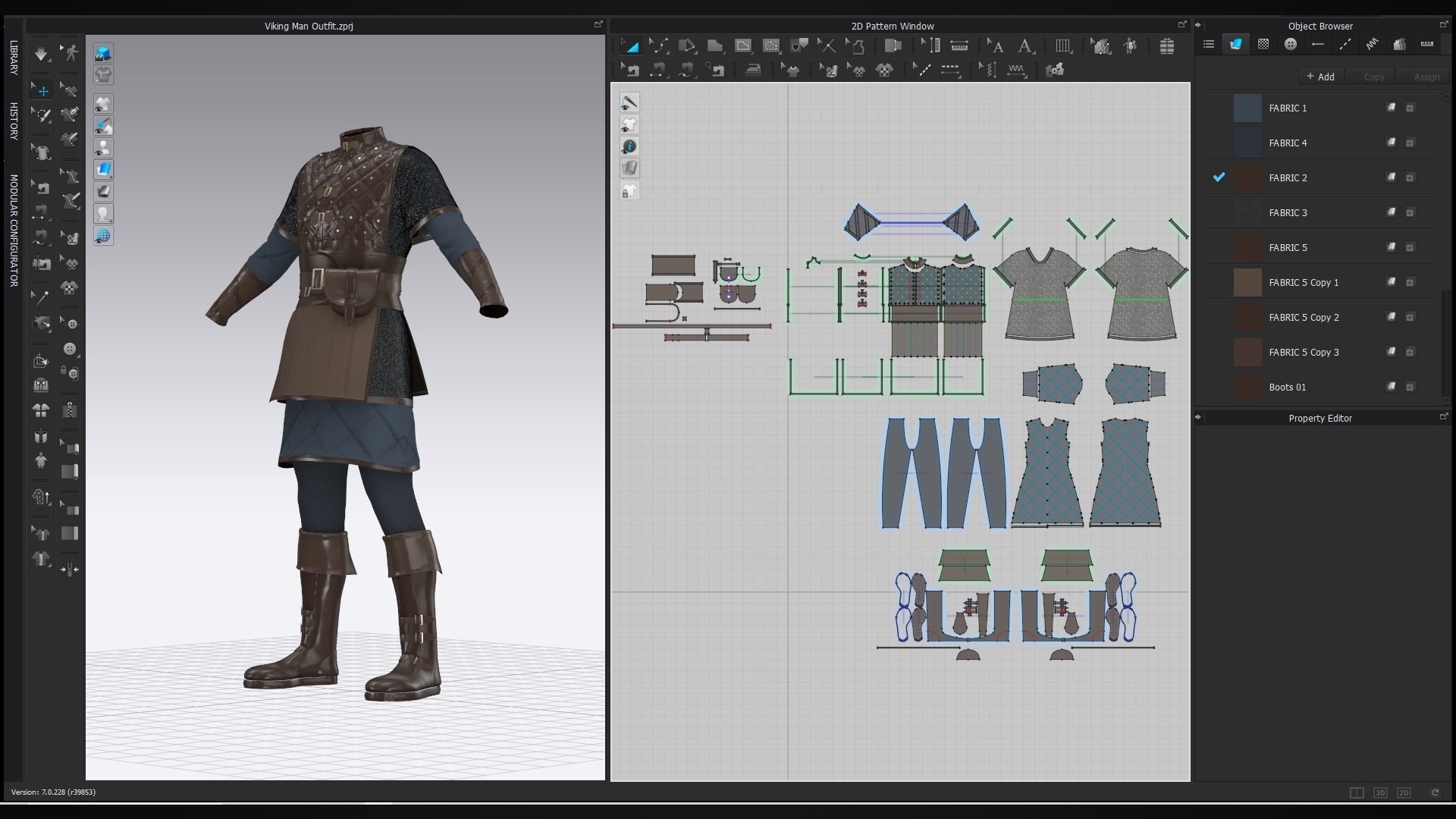Click the Boots 01 color swatch
1456x819 pixels.
(1247, 387)
